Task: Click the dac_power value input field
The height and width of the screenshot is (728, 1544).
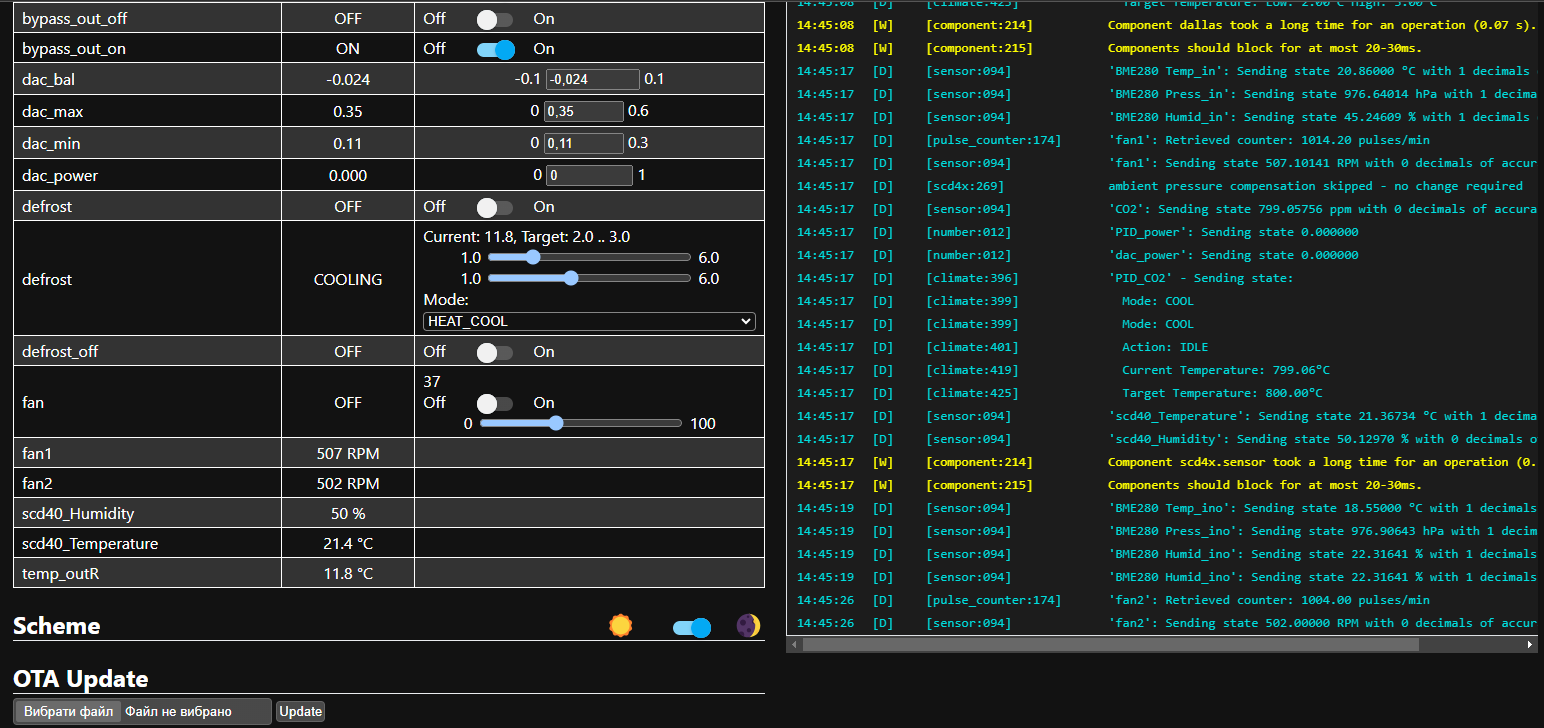Action: [589, 176]
